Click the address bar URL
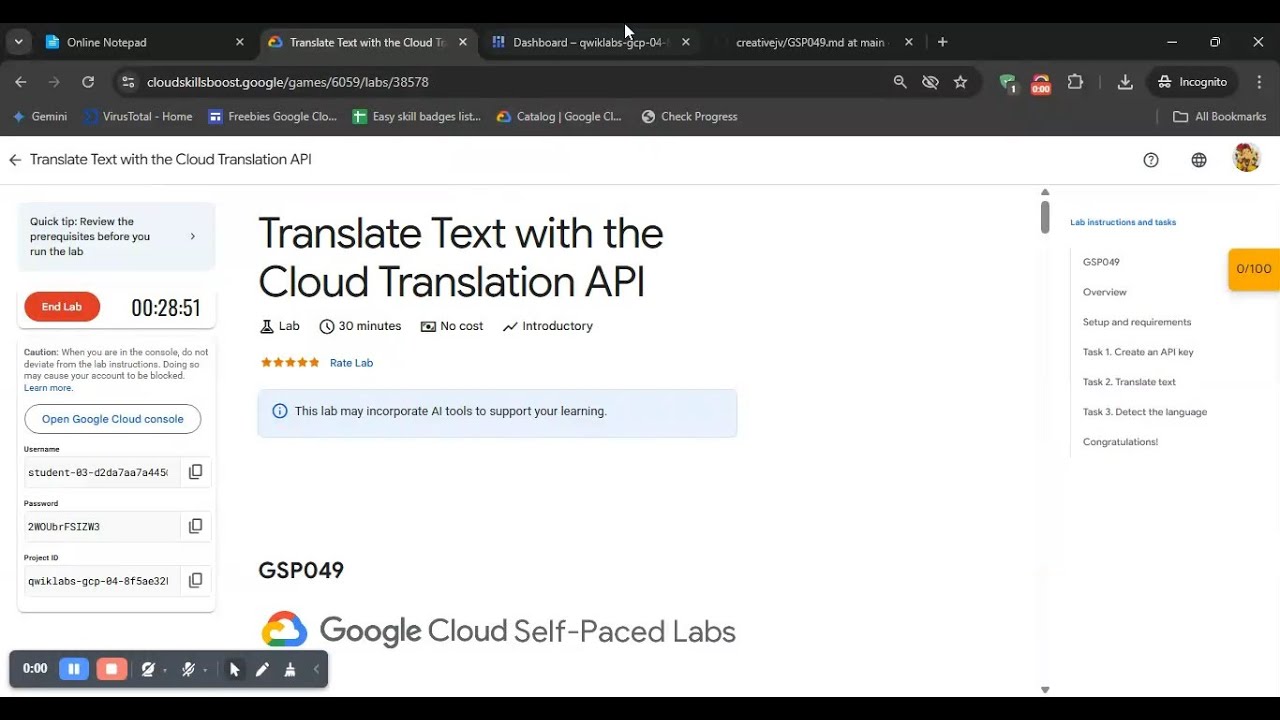The height and width of the screenshot is (720, 1280). point(288,82)
